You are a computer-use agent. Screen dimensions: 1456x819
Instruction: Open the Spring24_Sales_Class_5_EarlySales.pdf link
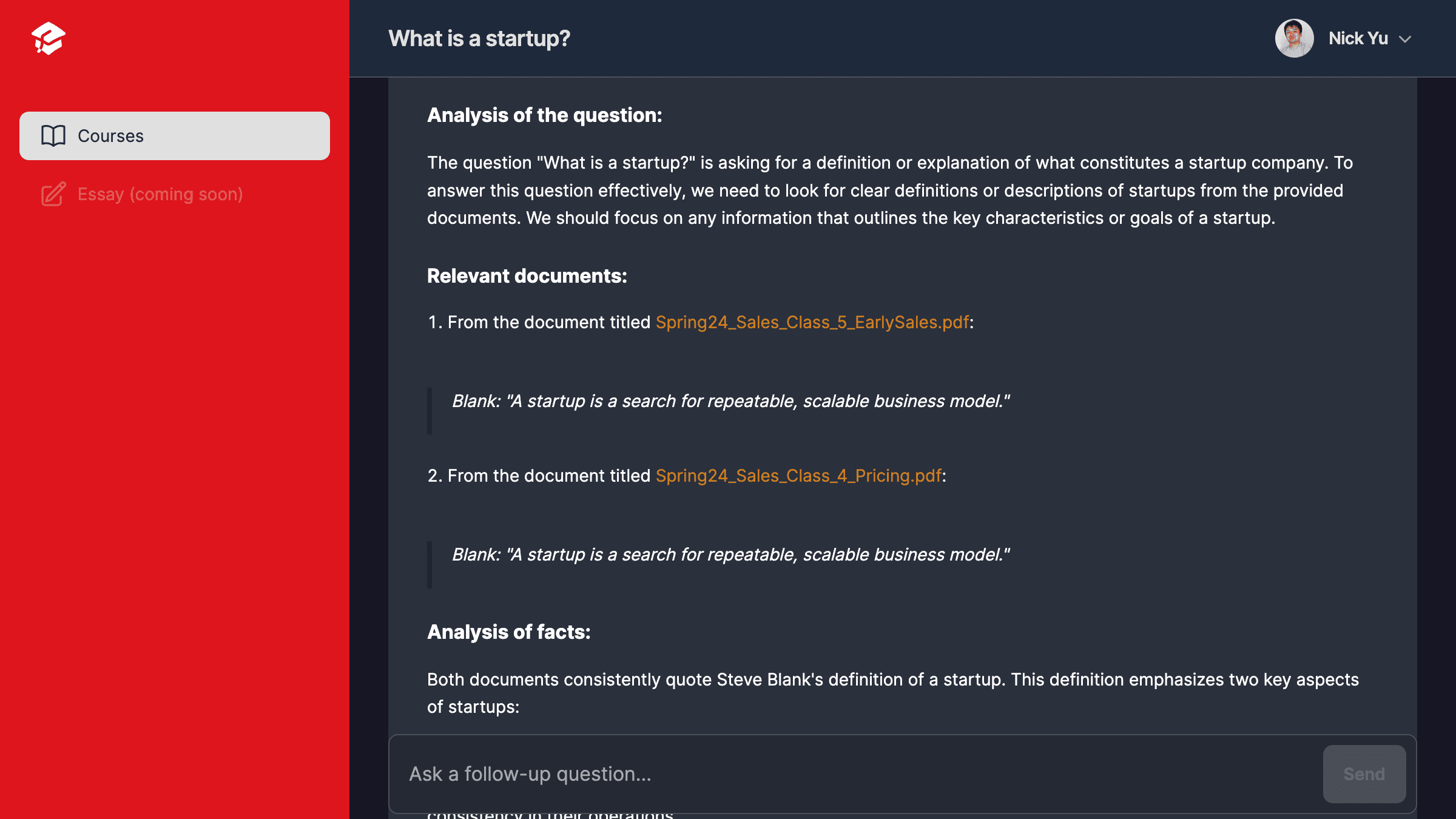[x=812, y=322]
